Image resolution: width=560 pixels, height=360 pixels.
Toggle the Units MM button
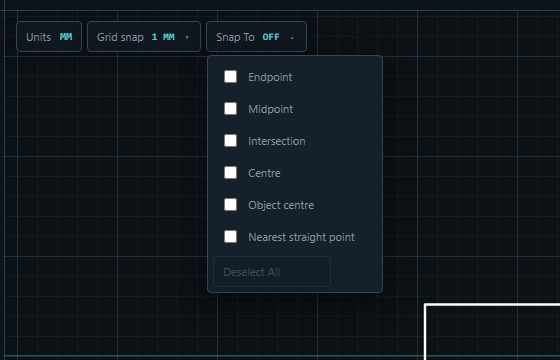(x=49, y=37)
